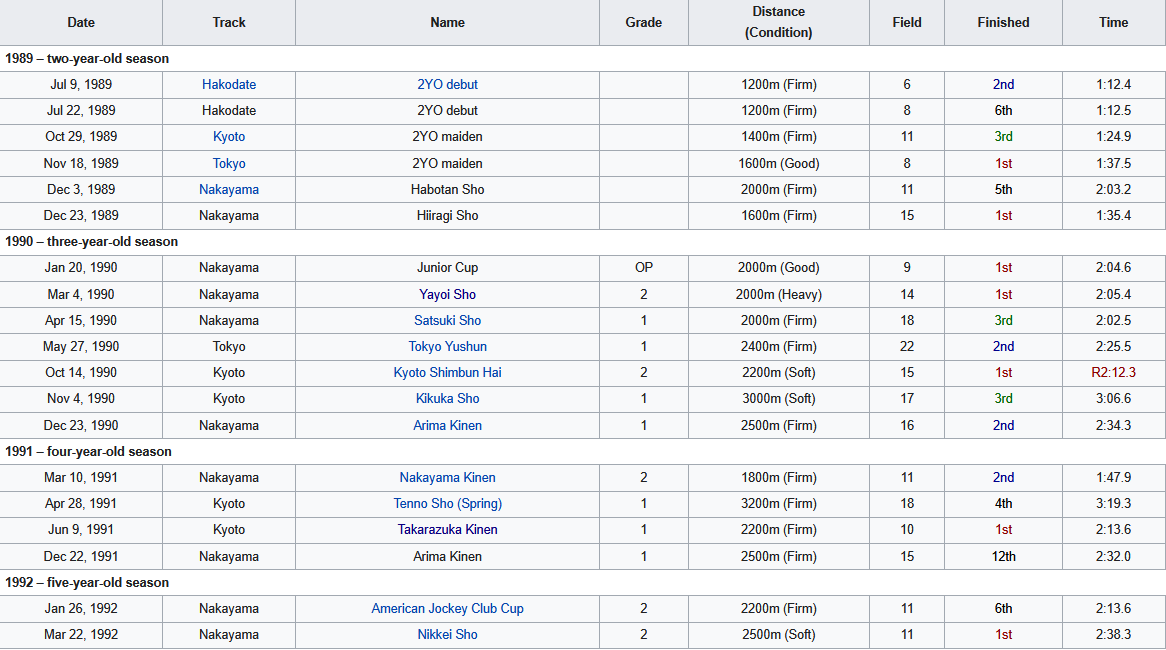The width and height of the screenshot is (1166, 650).
Task: Open the blue 2YO debut link
Action: click(x=447, y=85)
